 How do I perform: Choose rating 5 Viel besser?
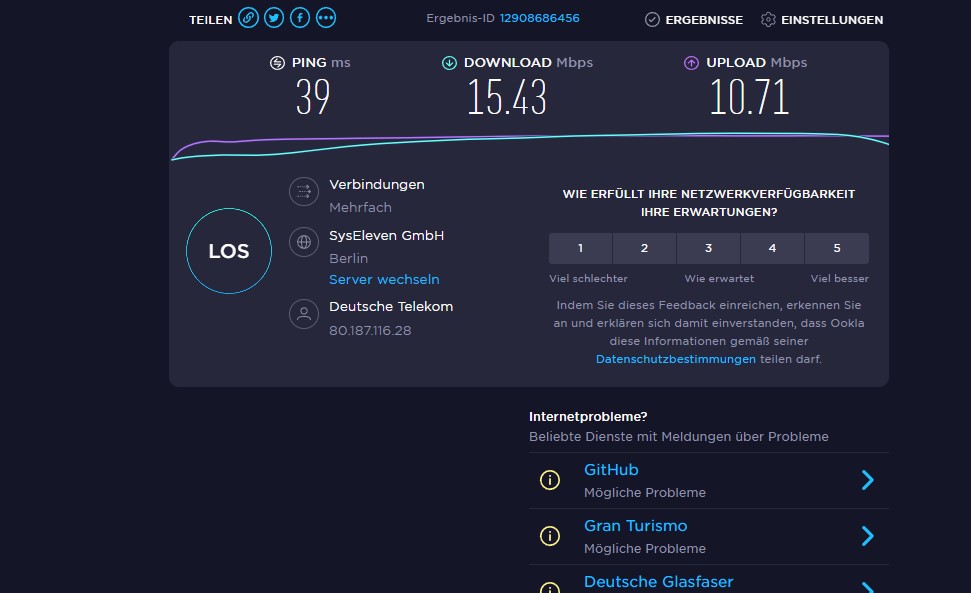(837, 248)
